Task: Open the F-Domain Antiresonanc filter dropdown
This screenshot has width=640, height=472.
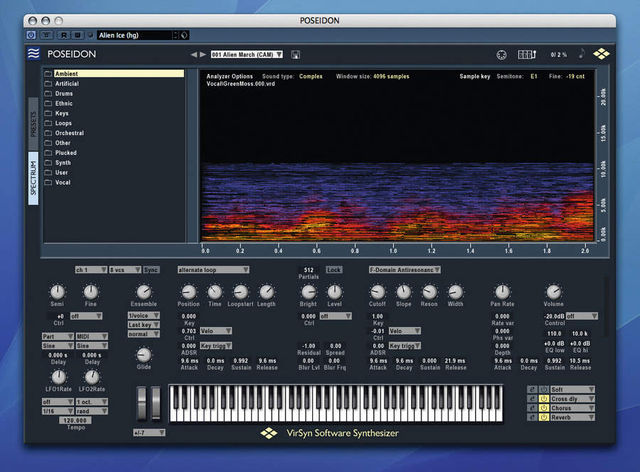Action: click(404, 270)
